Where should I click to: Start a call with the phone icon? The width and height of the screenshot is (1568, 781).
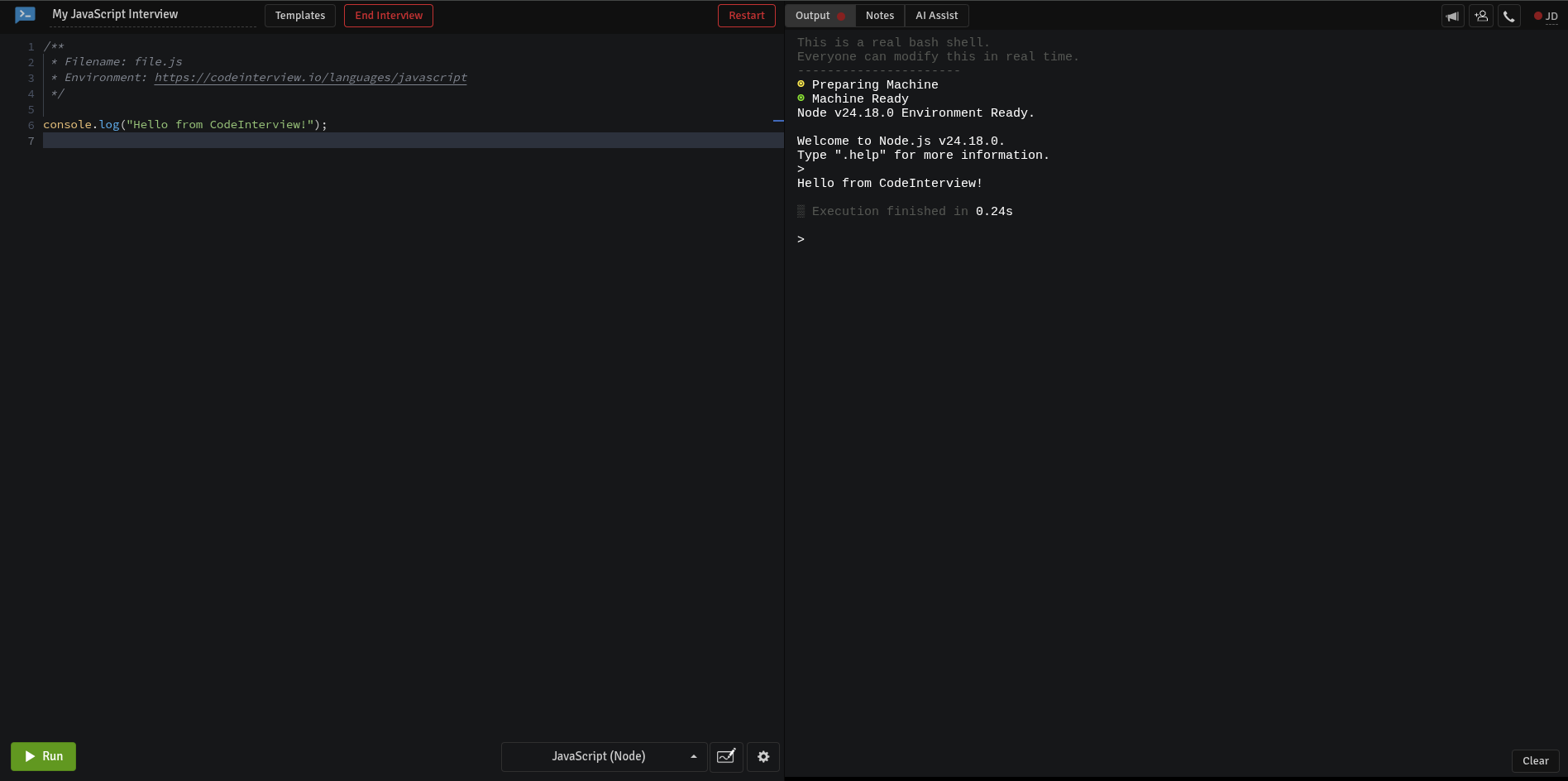click(1509, 16)
